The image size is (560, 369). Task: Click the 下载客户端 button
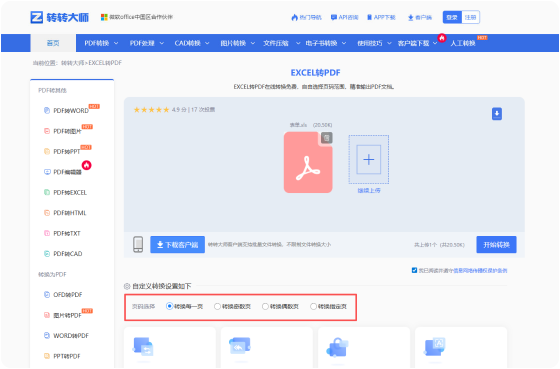[178, 245]
